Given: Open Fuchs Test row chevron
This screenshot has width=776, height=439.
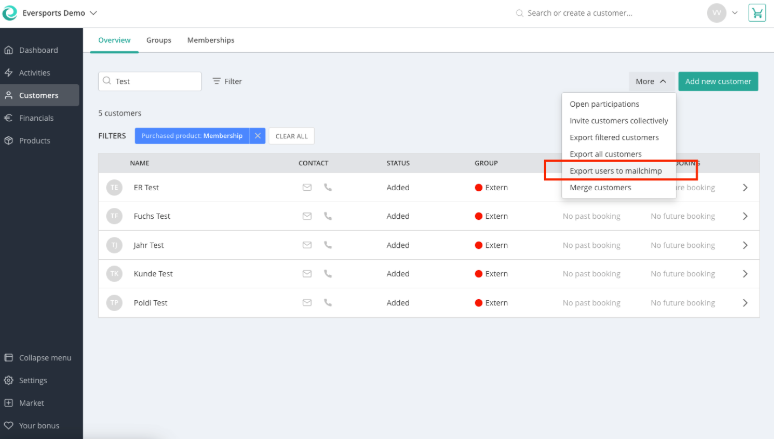Looking at the screenshot, I should tap(745, 216).
